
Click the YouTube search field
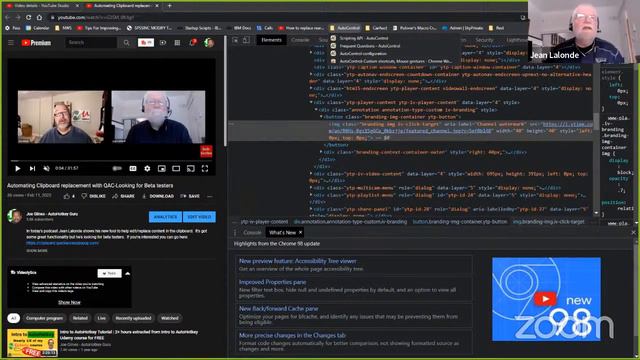coord(91,42)
